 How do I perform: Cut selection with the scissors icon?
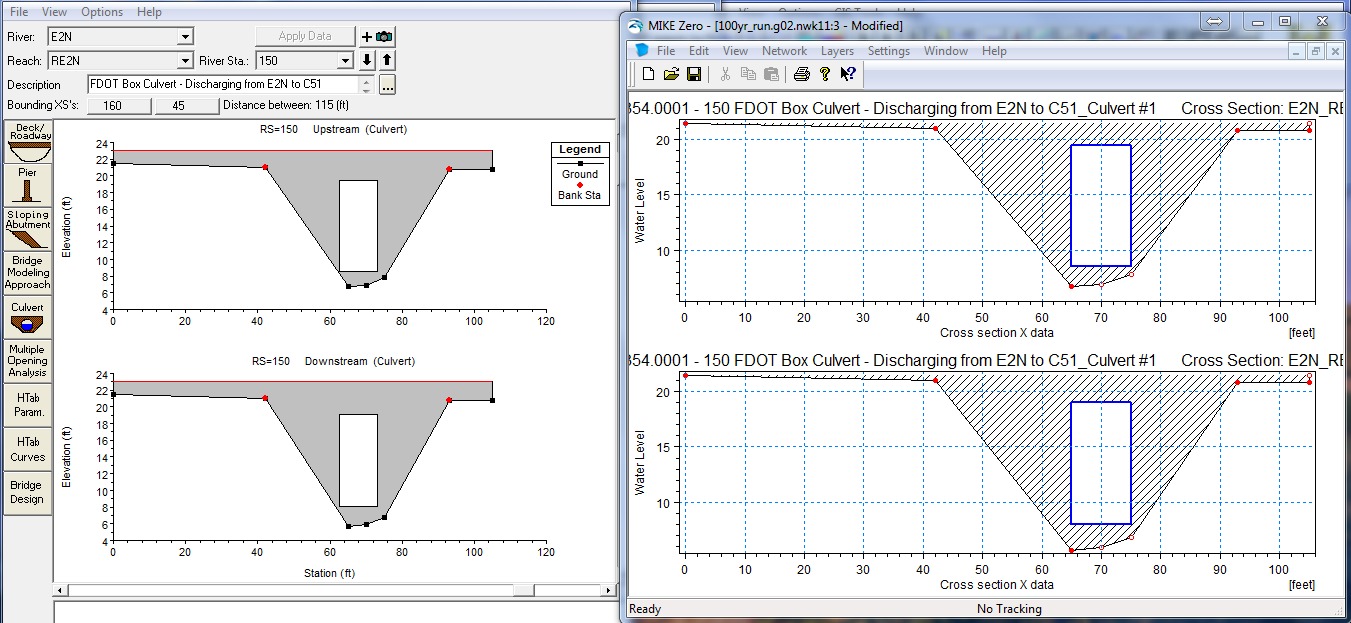(725, 73)
